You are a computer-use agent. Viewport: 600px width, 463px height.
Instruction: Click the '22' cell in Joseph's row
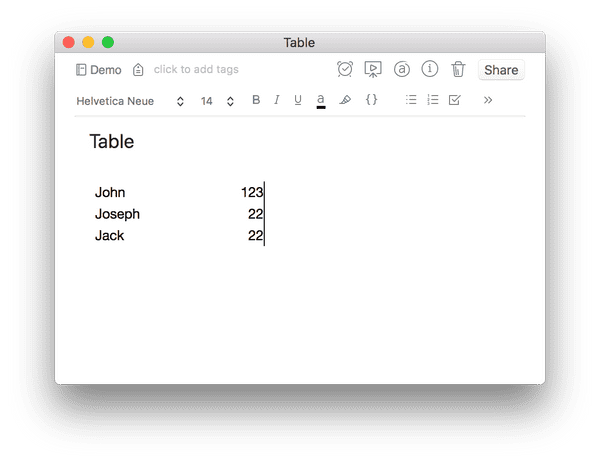click(x=255, y=214)
